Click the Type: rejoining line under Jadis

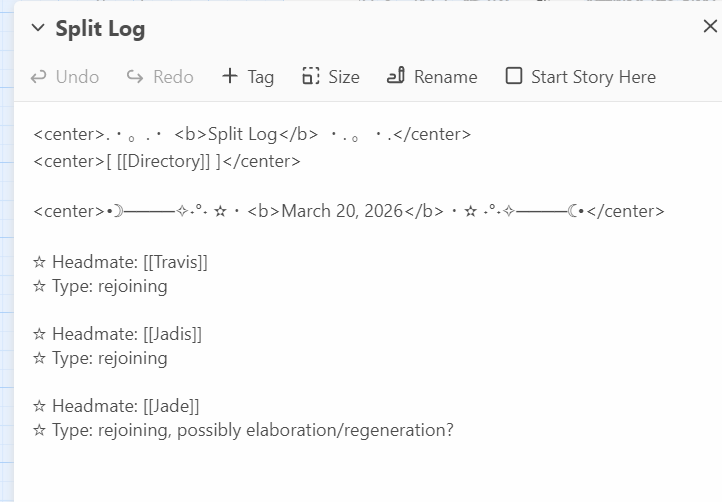click(100, 358)
